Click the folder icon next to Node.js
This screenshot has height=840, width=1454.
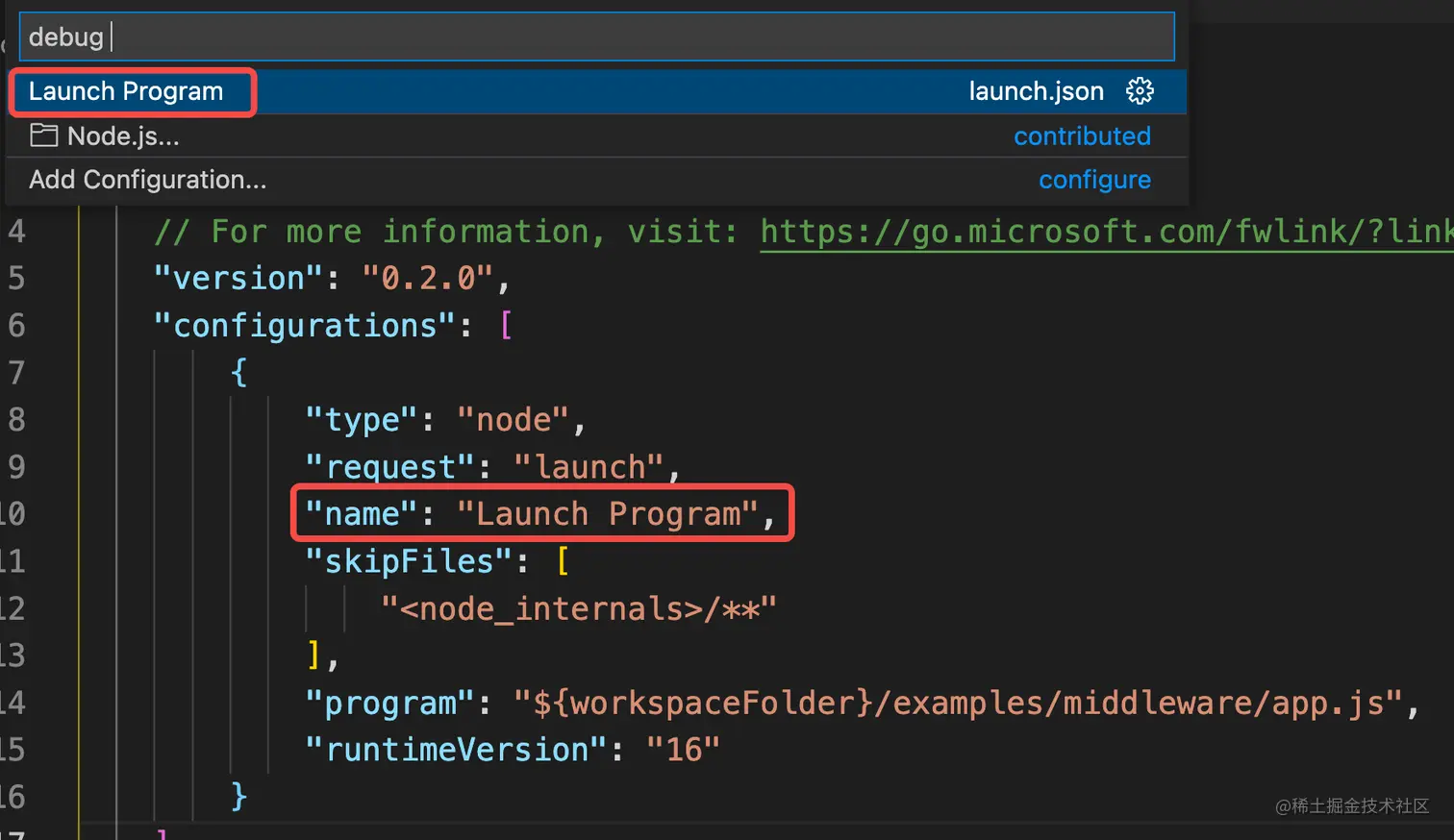pyautogui.click(x=43, y=136)
